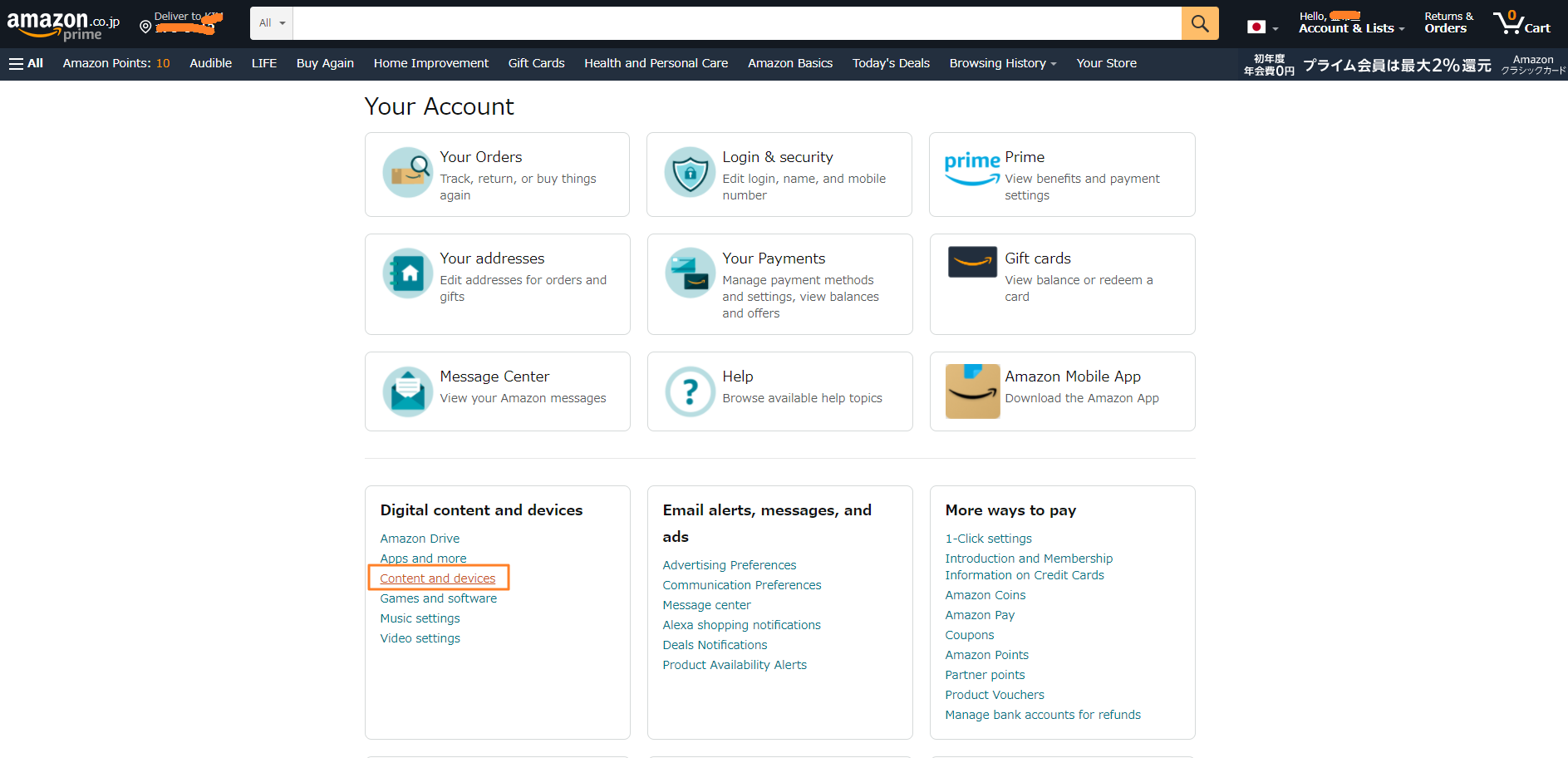
Task: Open 1-Click settings link
Action: (x=988, y=539)
